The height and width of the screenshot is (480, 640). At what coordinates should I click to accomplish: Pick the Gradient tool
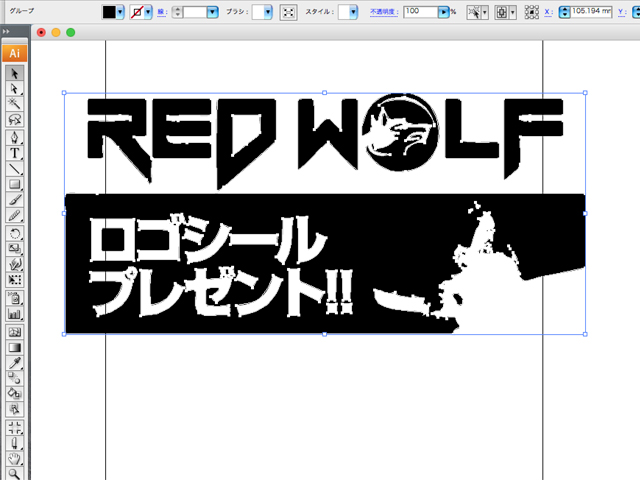[15, 347]
